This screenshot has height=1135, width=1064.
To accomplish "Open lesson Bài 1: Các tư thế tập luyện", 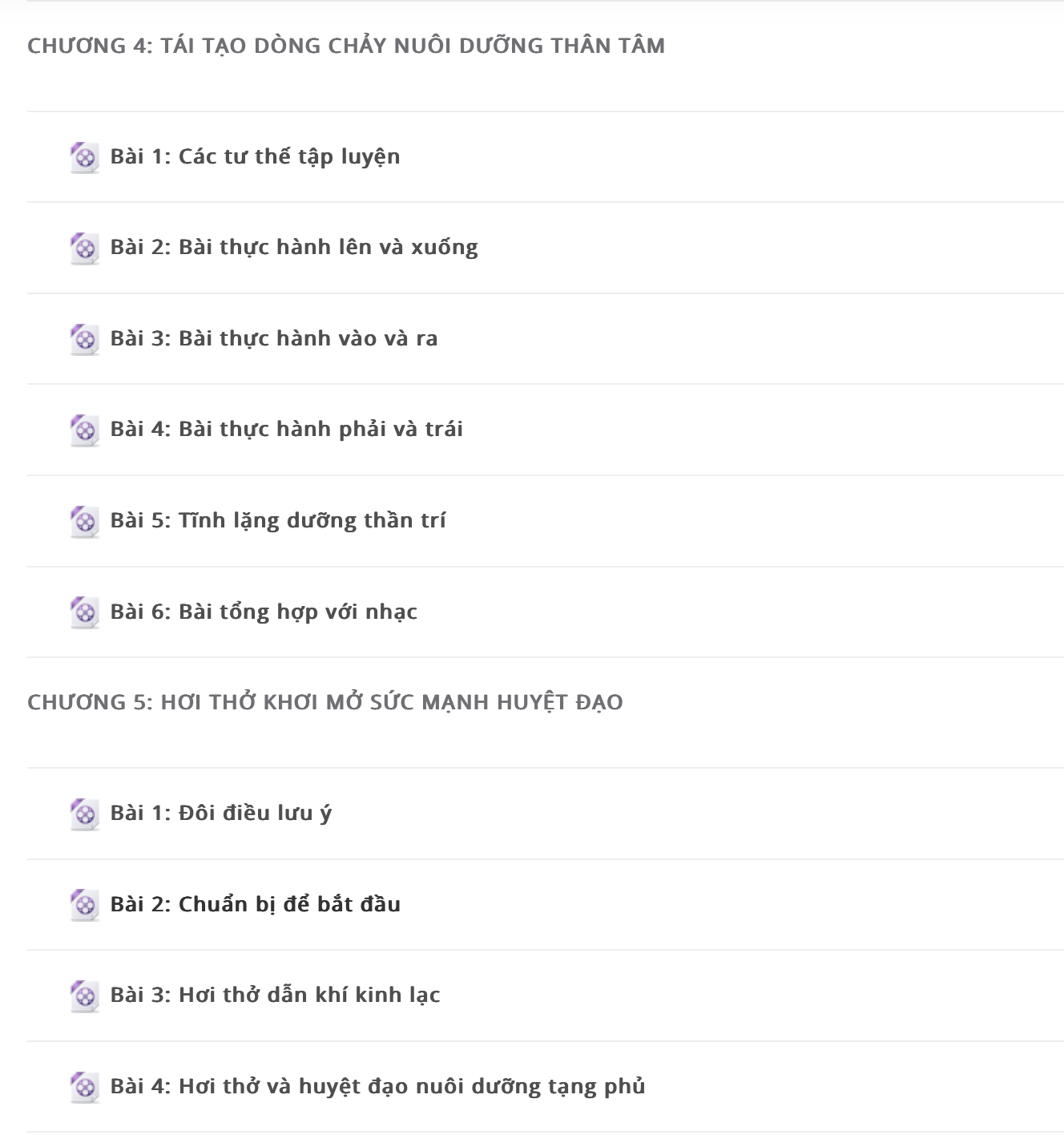I will (x=255, y=156).
